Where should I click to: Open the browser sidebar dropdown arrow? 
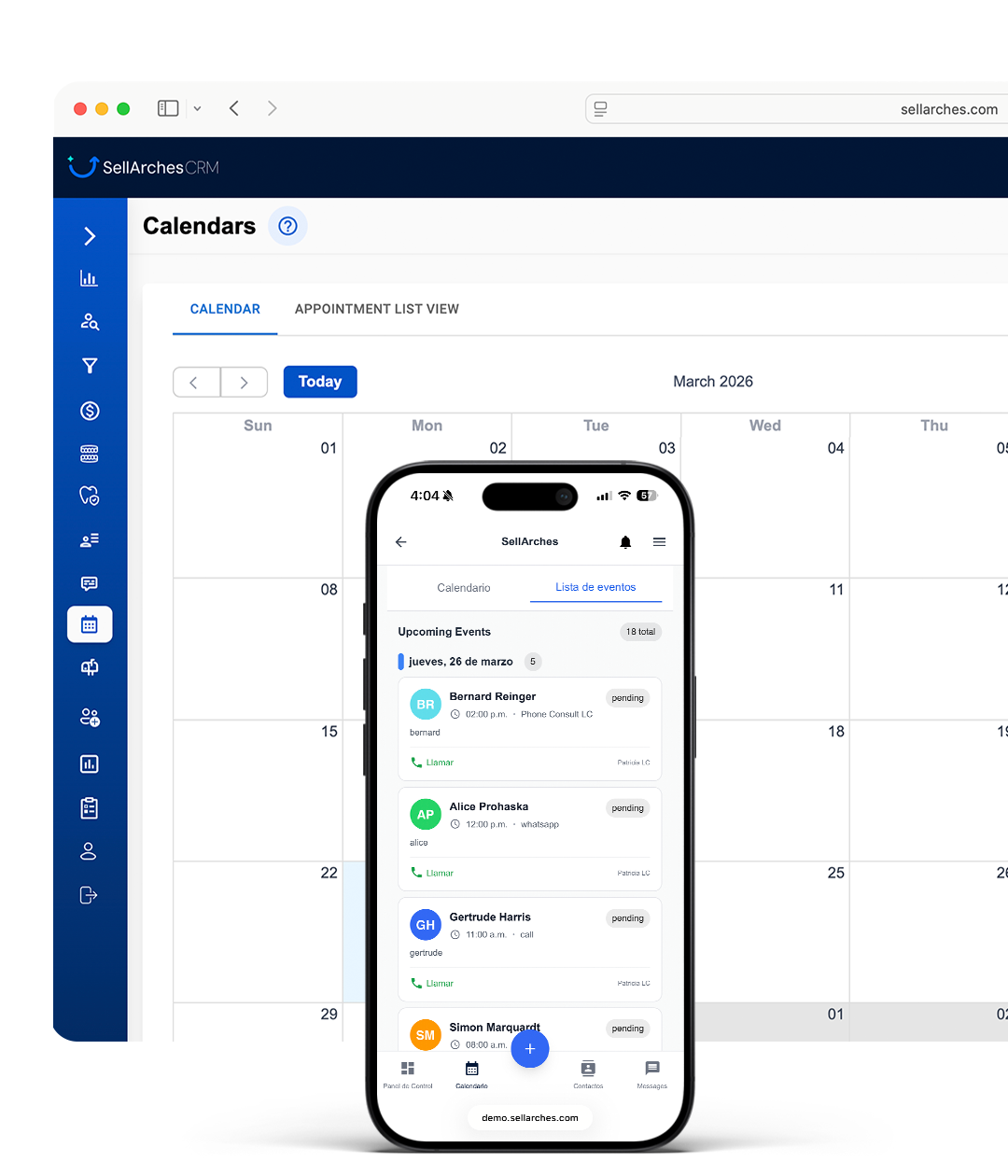click(197, 108)
